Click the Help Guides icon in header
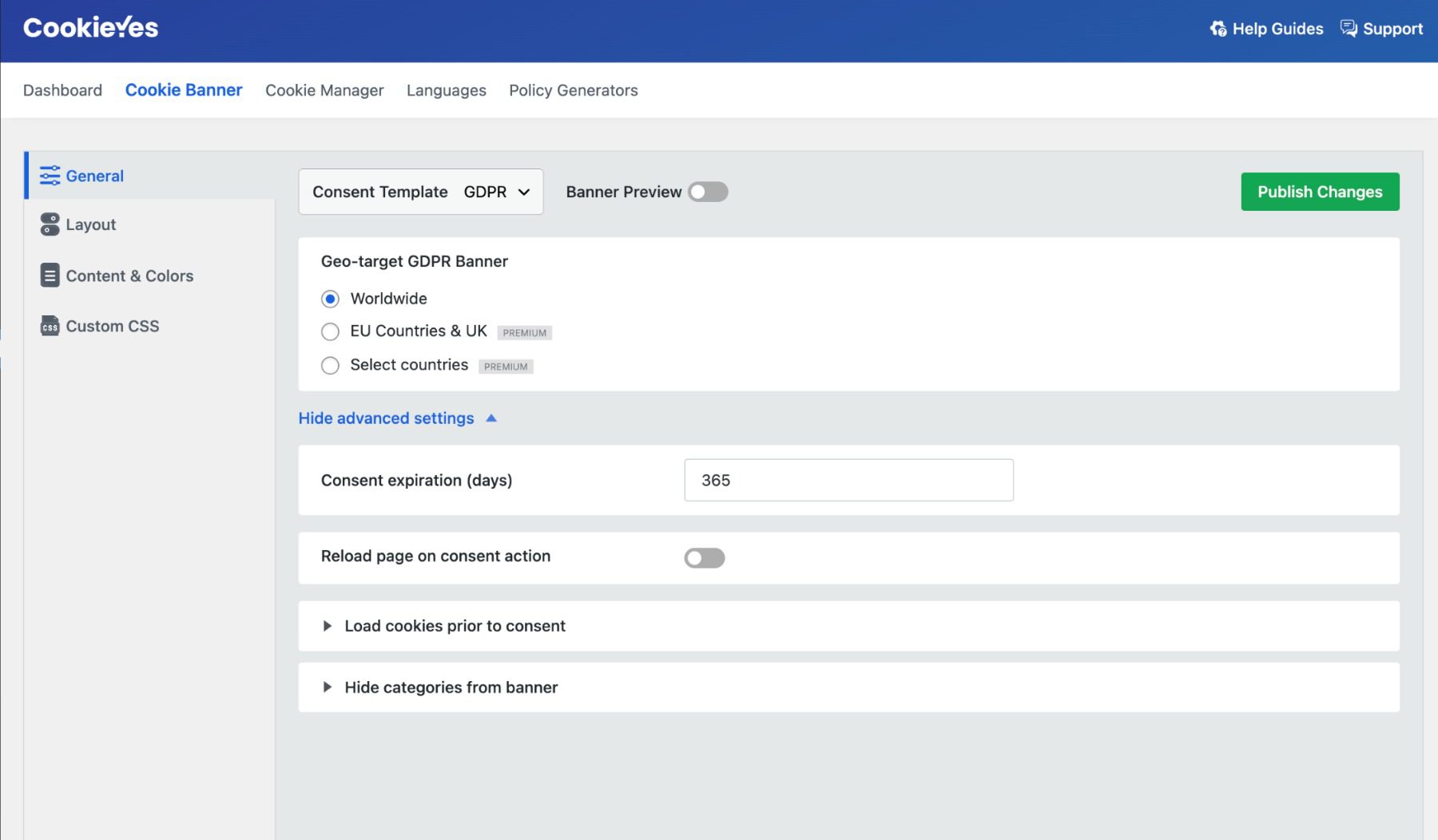This screenshot has height=840, width=1438. pos(1218,29)
